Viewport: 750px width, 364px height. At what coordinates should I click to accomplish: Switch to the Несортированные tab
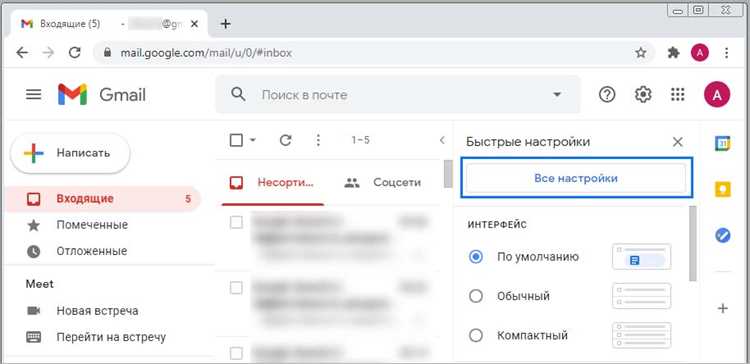coord(273,182)
